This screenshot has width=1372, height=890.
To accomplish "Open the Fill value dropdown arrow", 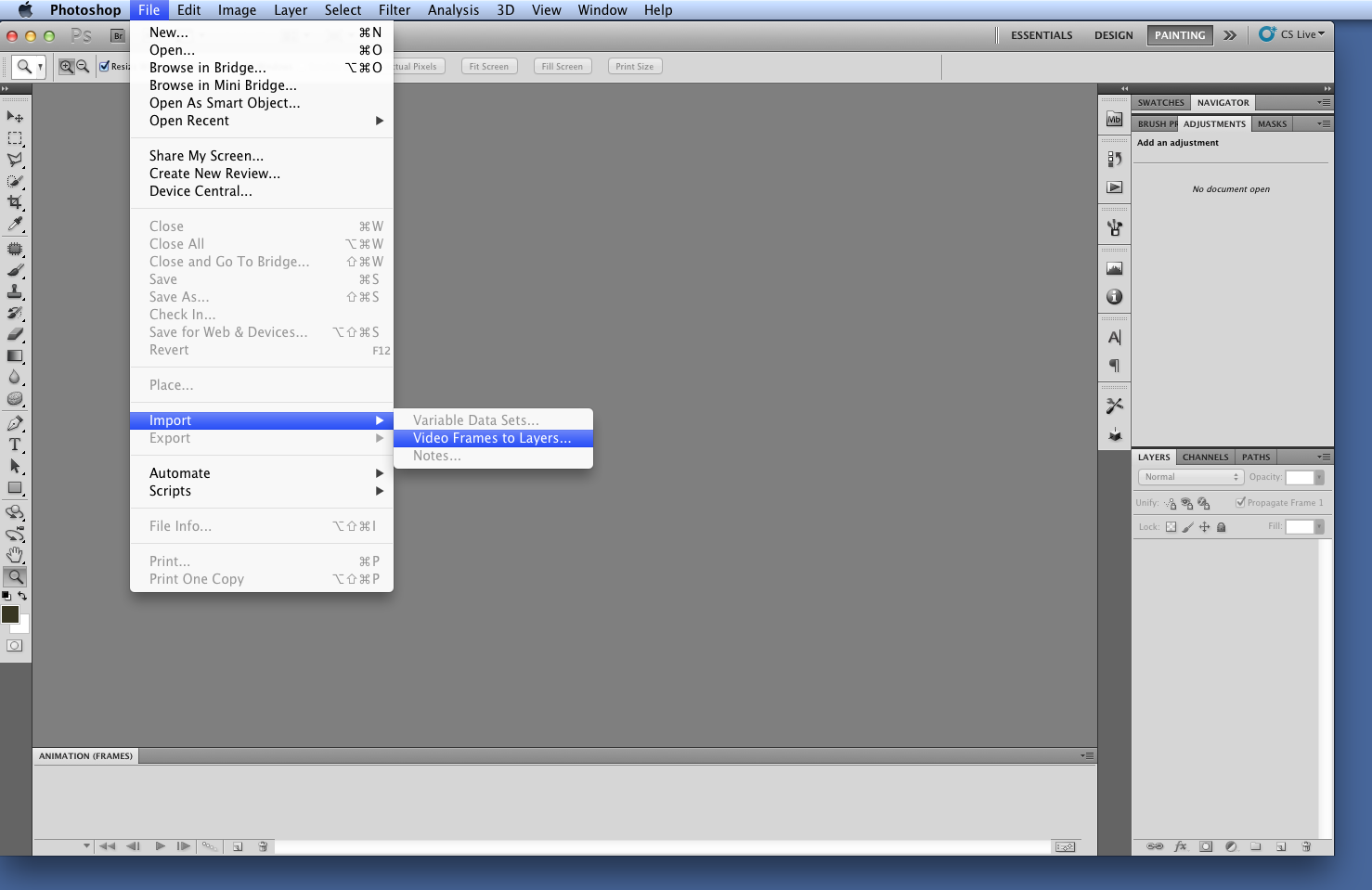I will coord(1319,527).
